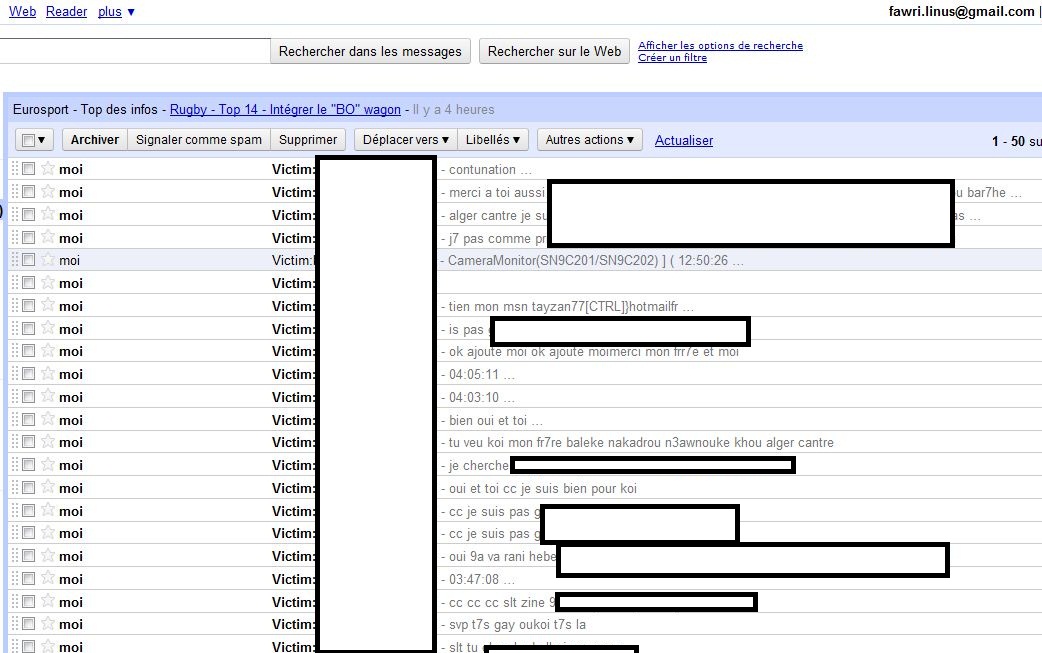Screen dimensions: 1042x653
Task: Open the "plus" menu in top bar
Action: tap(116, 11)
